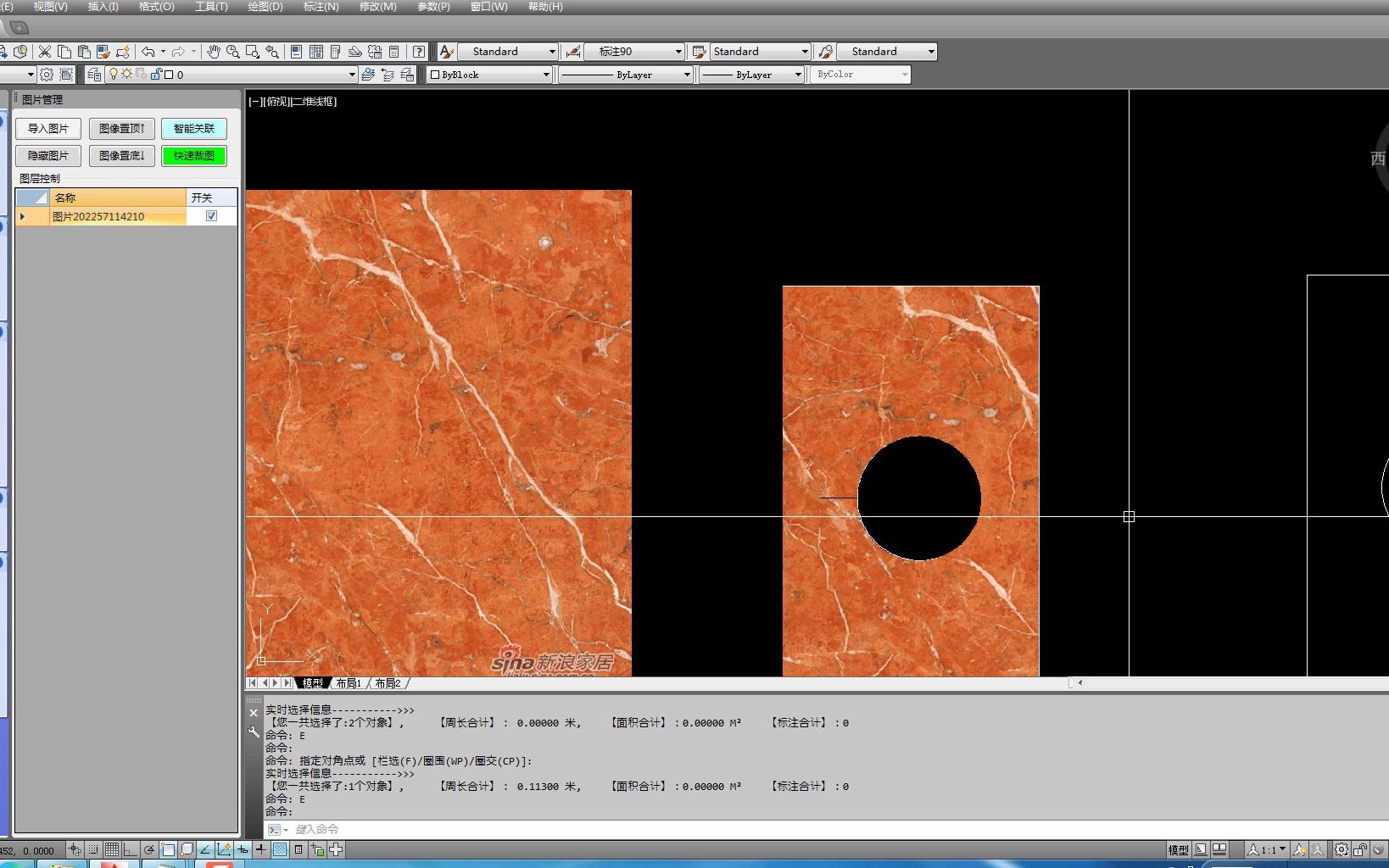The width and height of the screenshot is (1389, 868).
Task: Open the ByLayer linetype dropdown
Action: (627, 75)
